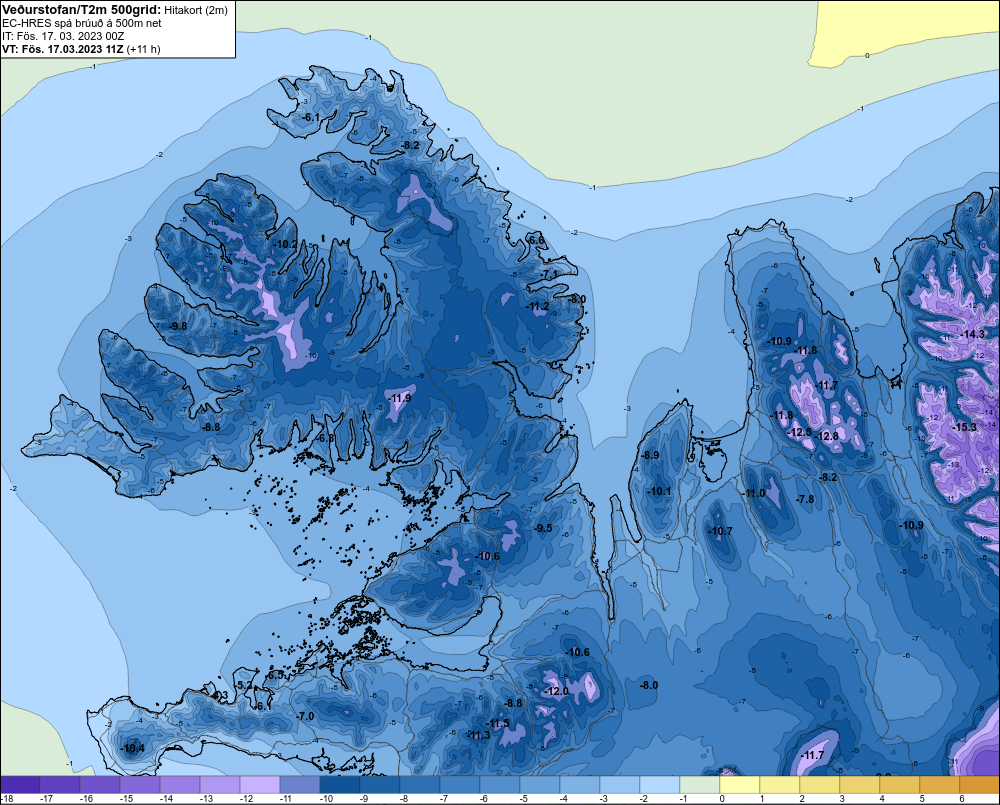The width and height of the screenshot is (1000, 805).
Task: Pick the legend swatch between 3 and 4
Action: [x=860, y=785]
